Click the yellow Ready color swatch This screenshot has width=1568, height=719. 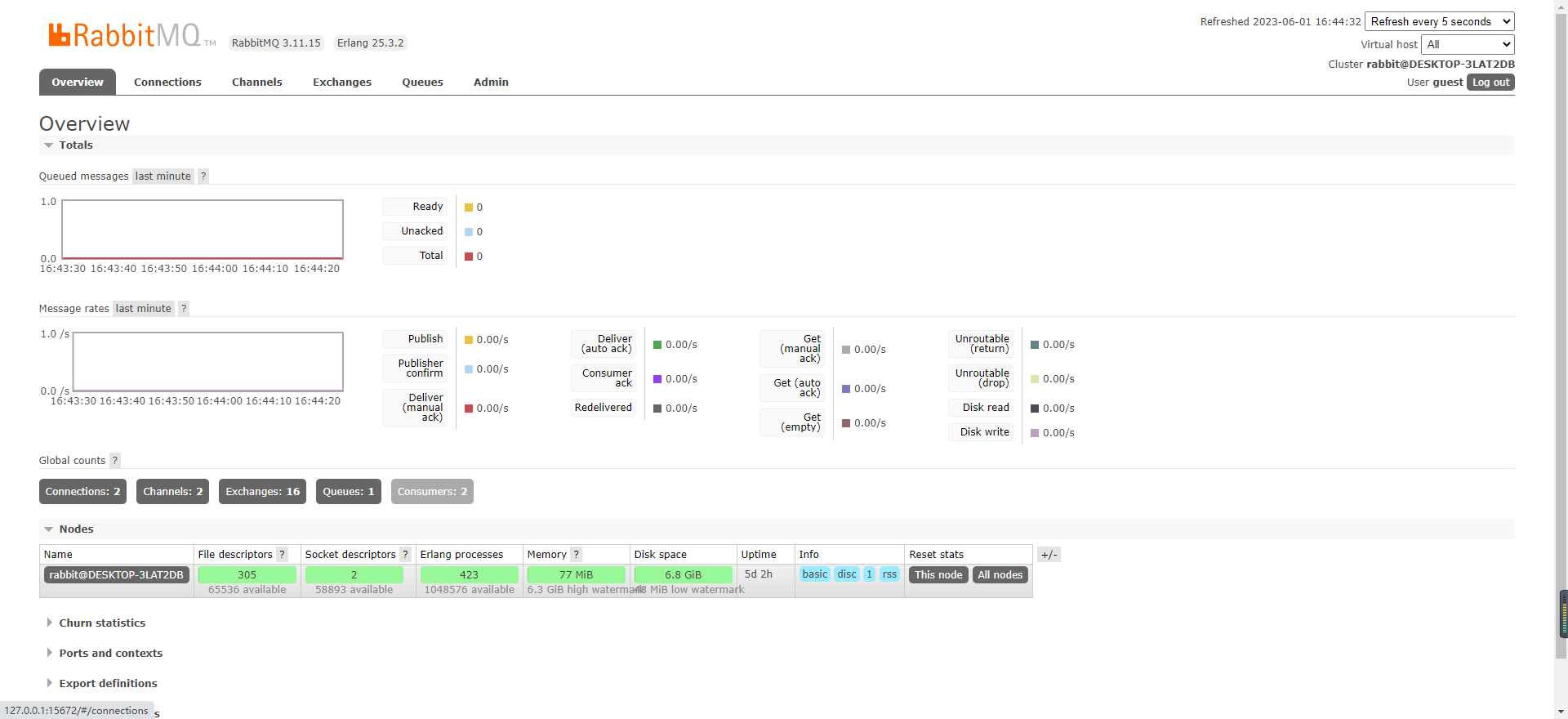coord(469,208)
